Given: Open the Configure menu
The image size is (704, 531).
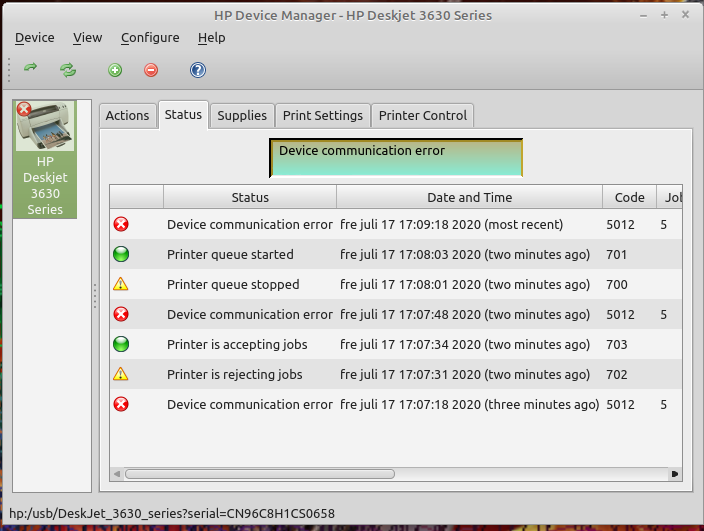Looking at the screenshot, I should 150,38.
